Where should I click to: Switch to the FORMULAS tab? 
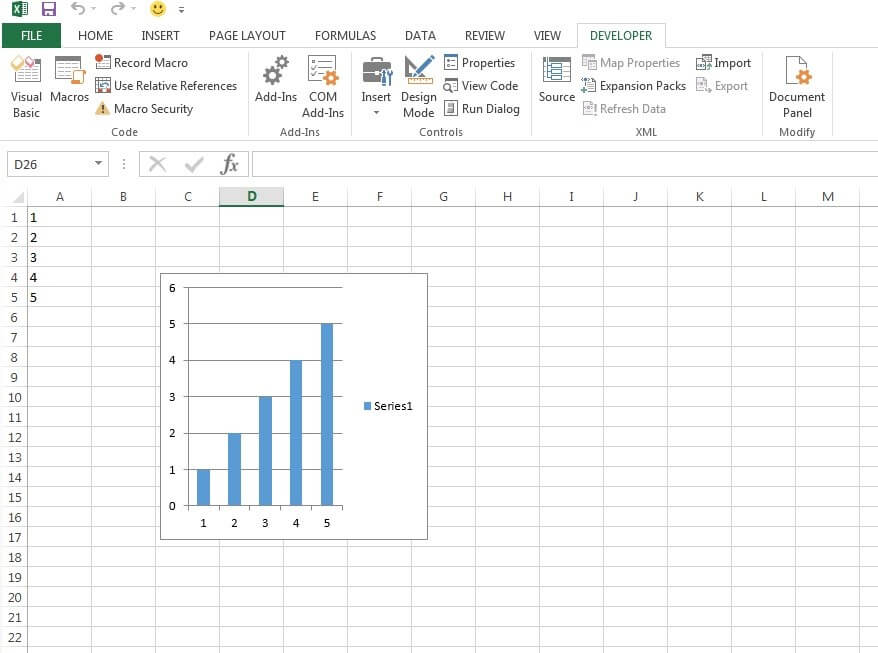345,36
